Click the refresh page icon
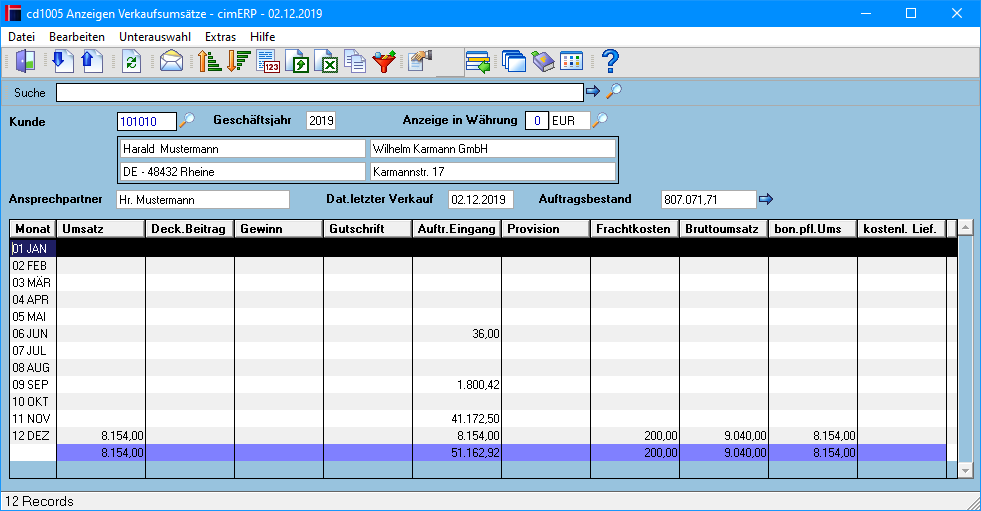 point(131,62)
